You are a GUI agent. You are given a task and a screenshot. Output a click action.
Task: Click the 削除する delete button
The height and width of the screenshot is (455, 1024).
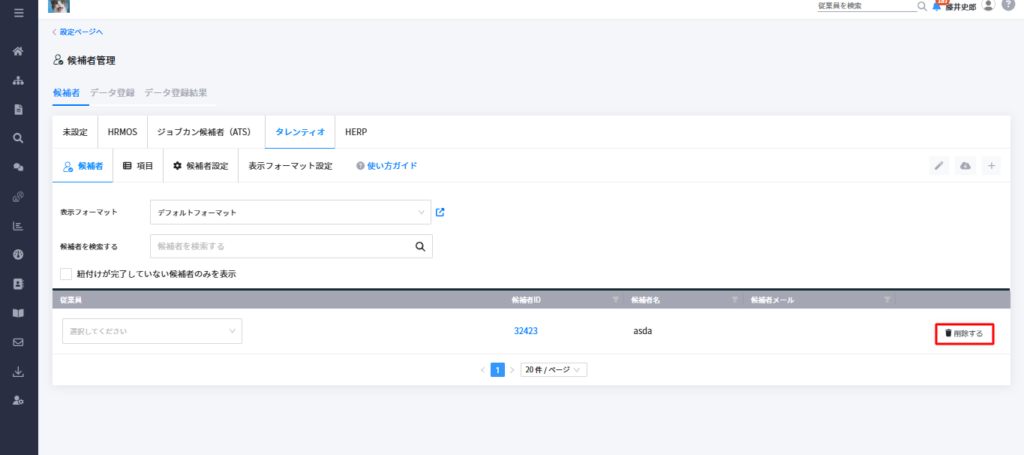click(964, 334)
